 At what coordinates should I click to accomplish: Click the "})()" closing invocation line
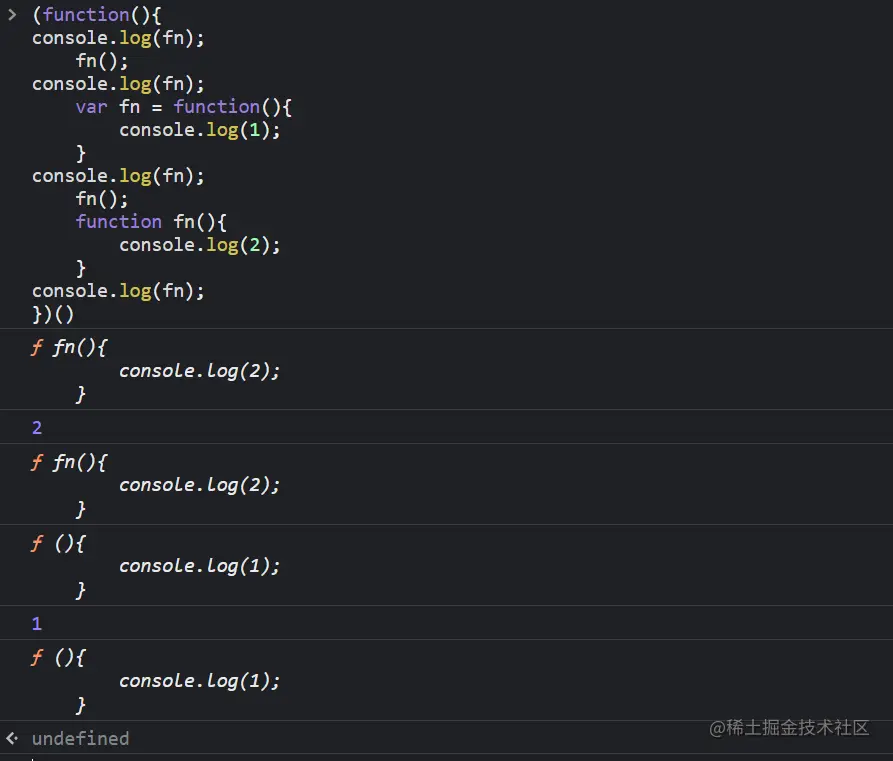tap(53, 314)
